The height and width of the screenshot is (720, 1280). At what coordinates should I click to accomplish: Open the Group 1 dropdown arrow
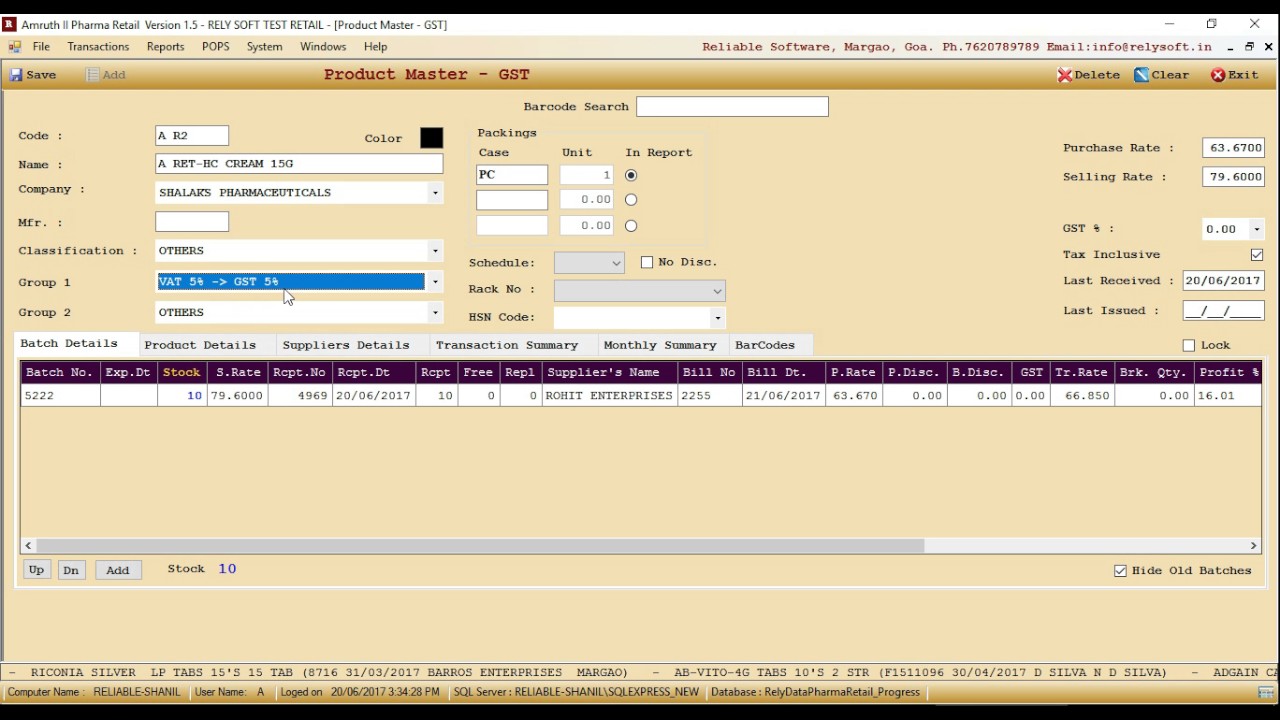435,282
